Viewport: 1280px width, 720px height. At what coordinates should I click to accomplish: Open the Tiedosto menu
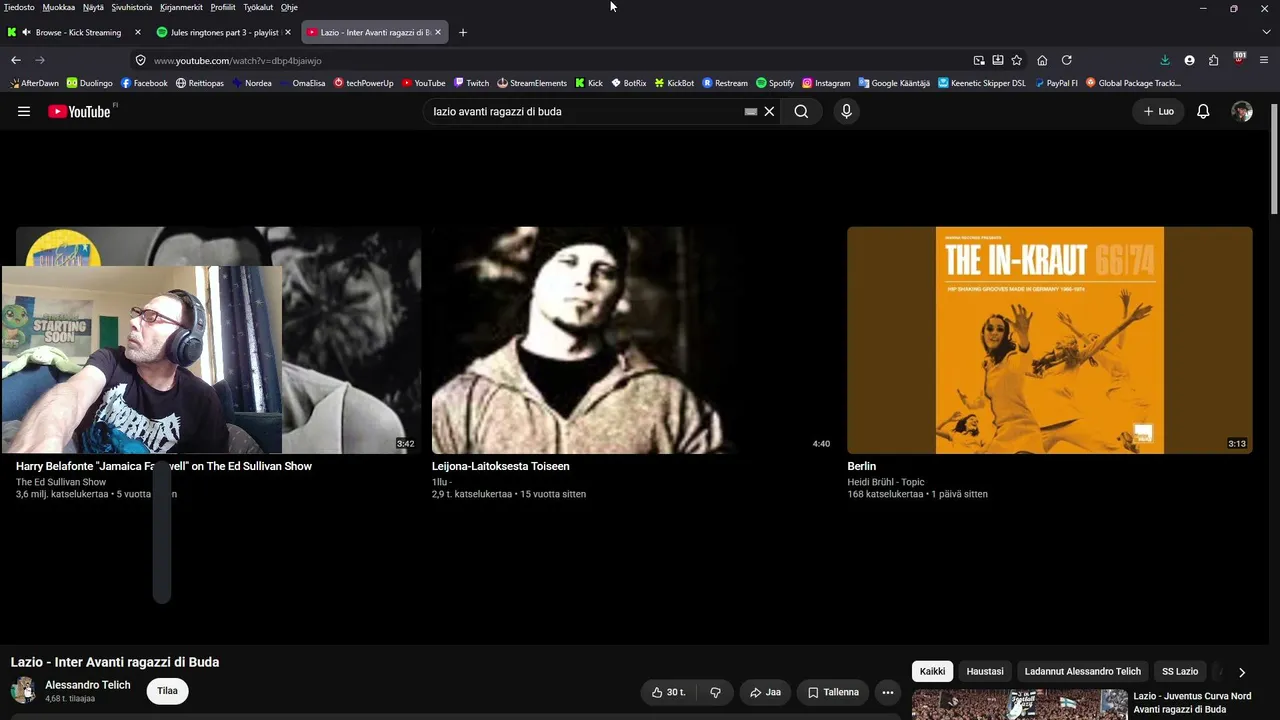pos(19,7)
